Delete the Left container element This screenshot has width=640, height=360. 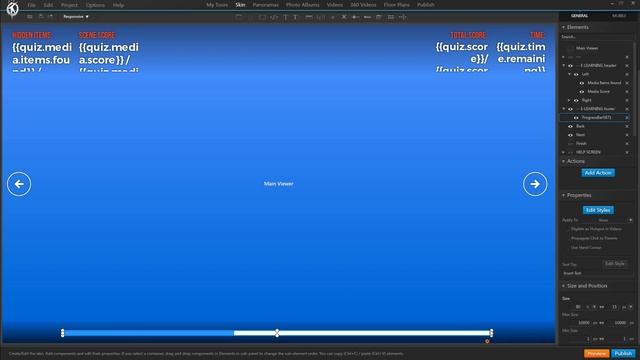pyautogui.click(x=627, y=74)
